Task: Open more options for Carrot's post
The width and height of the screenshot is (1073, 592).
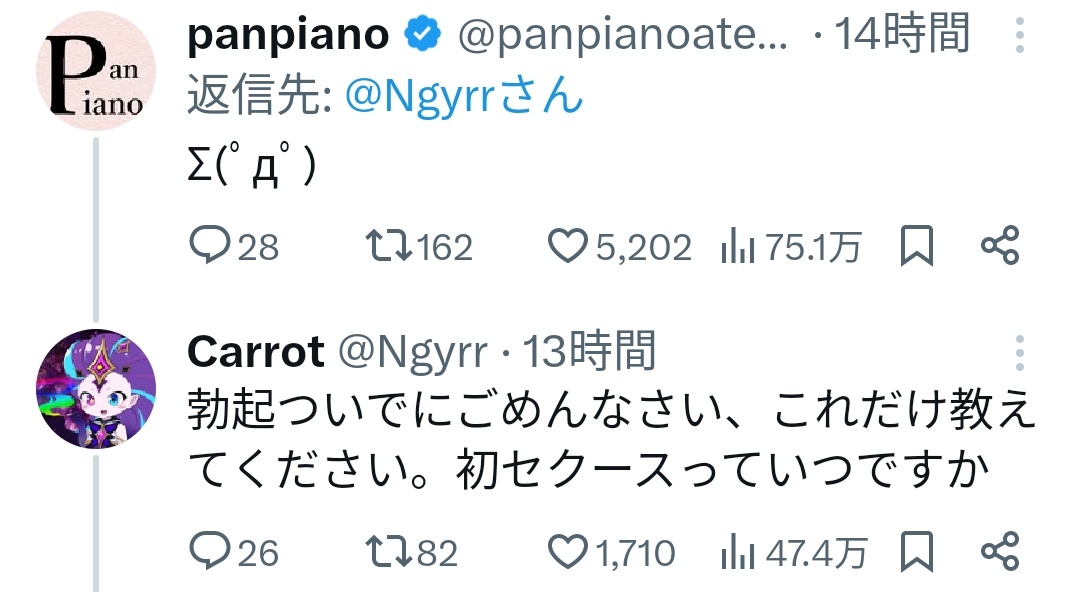Action: pyautogui.click(x=1019, y=352)
